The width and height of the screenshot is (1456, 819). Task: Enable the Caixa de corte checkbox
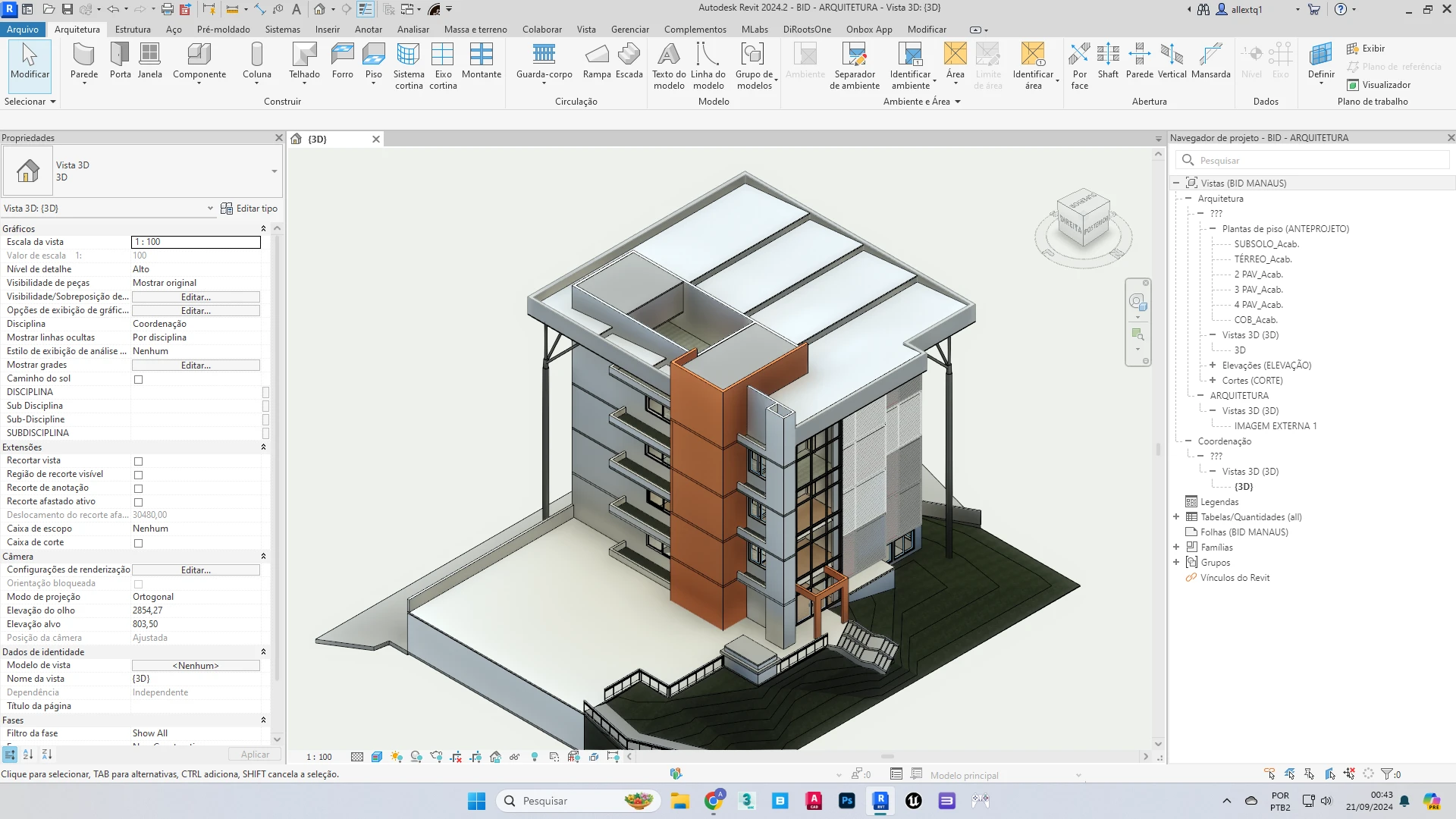(138, 543)
